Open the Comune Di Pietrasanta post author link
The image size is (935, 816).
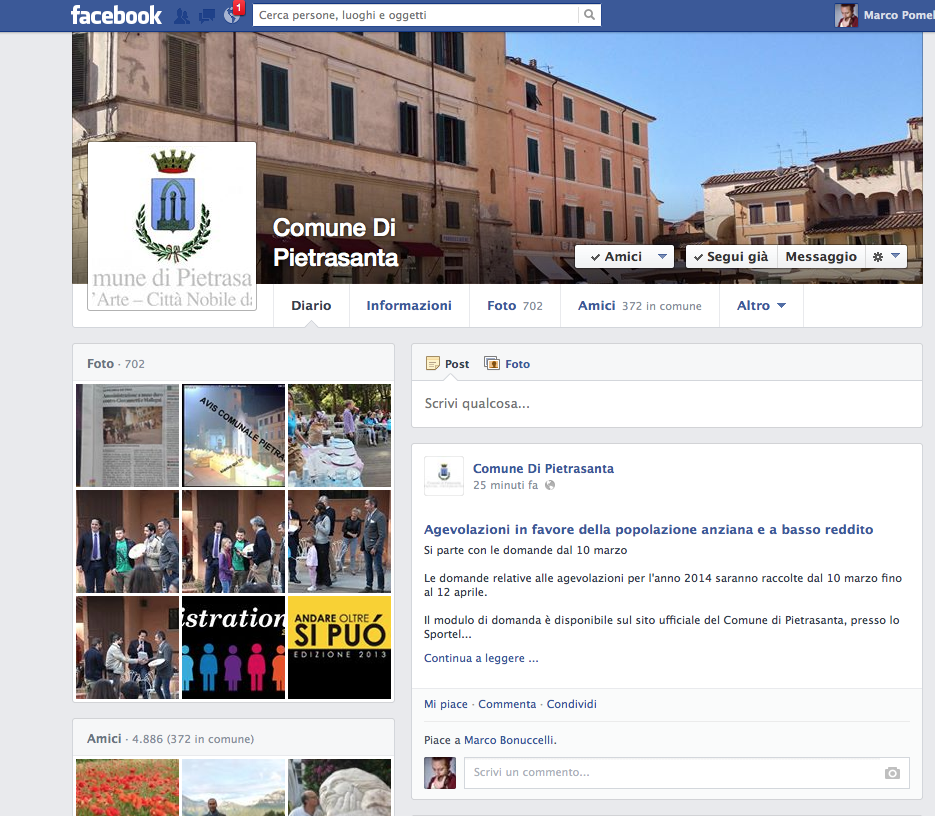(543, 469)
